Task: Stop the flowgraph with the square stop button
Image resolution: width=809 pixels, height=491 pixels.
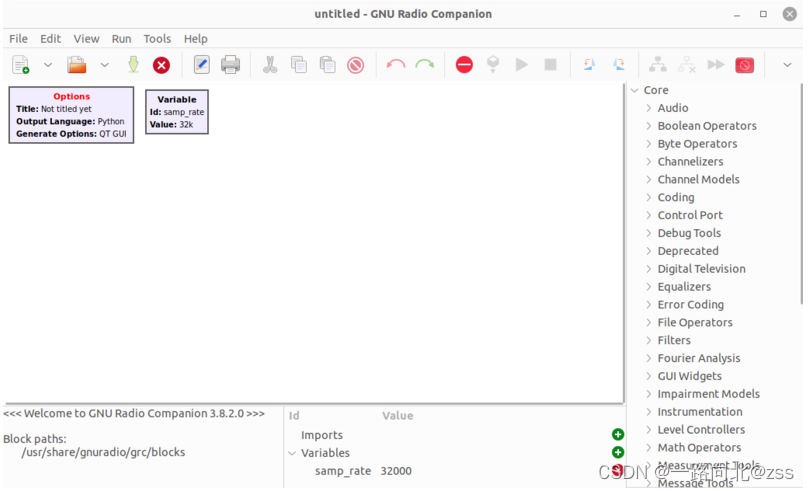Action: pyautogui.click(x=551, y=64)
